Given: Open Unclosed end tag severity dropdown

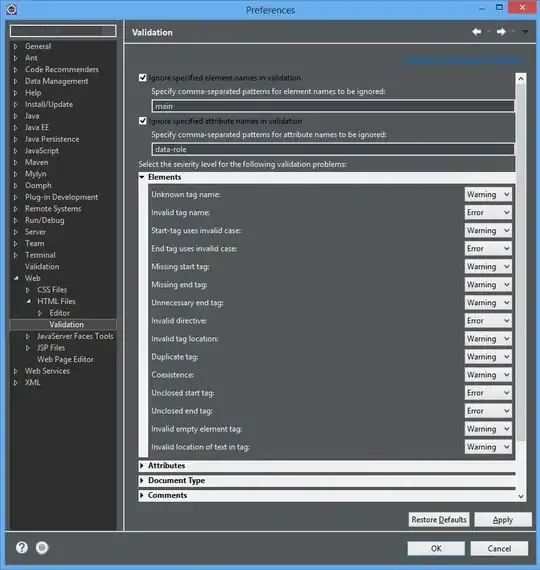Looking at the screenshot, I should 488,411.
